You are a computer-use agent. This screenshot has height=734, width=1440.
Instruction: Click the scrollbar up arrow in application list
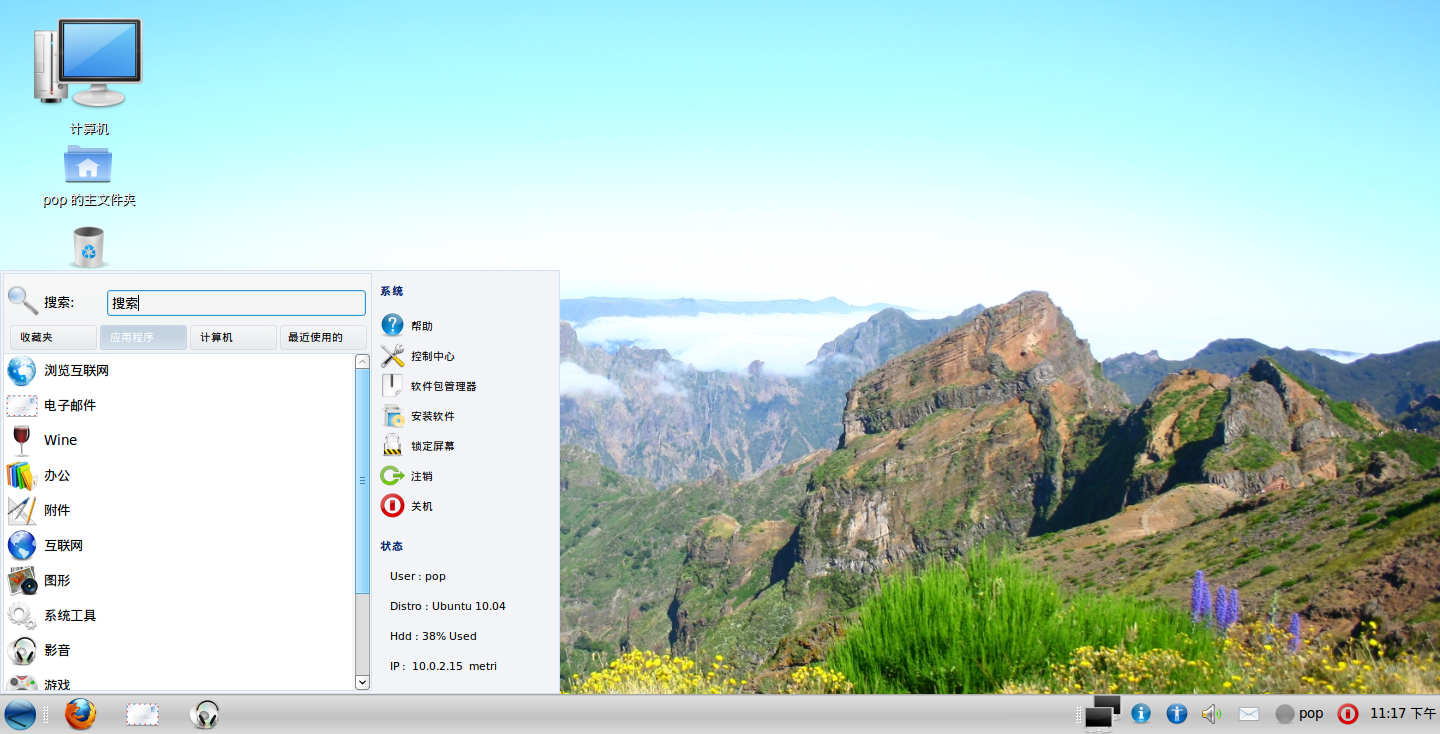point(362,362)
